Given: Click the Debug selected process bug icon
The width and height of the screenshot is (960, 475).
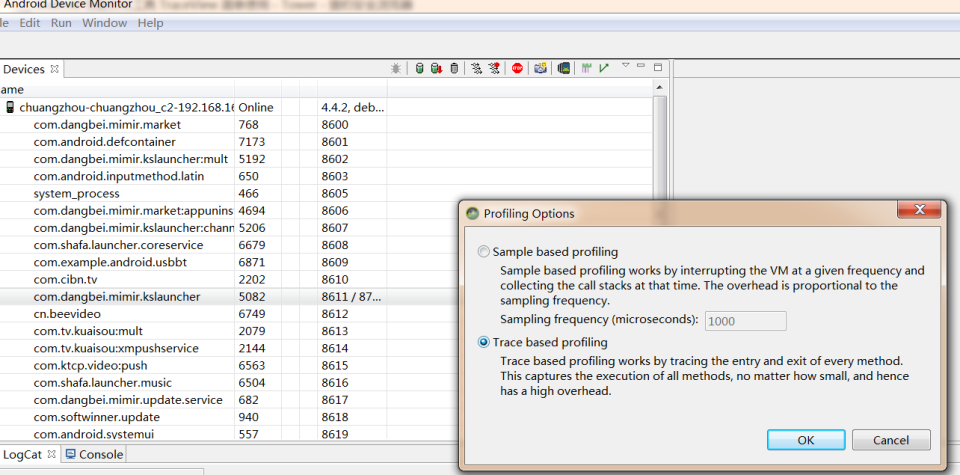Looking at the screenshot, I should [x=396, y=69].
